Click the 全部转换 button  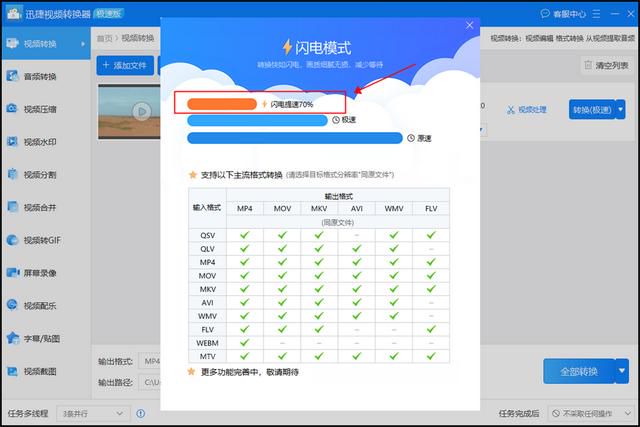click(x=579, y=371)
